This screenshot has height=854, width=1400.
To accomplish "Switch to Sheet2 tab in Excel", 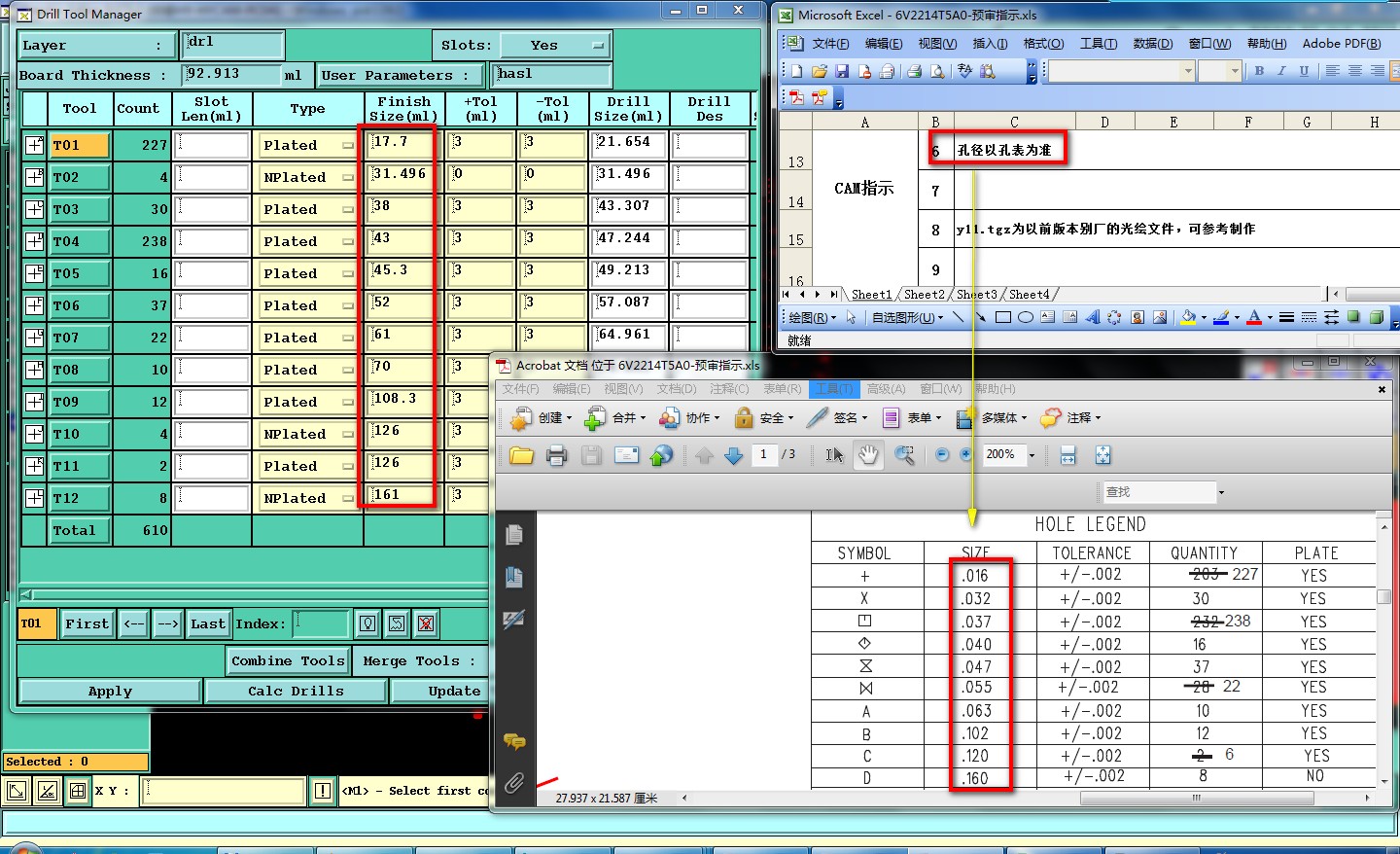I will click(924, 294).
